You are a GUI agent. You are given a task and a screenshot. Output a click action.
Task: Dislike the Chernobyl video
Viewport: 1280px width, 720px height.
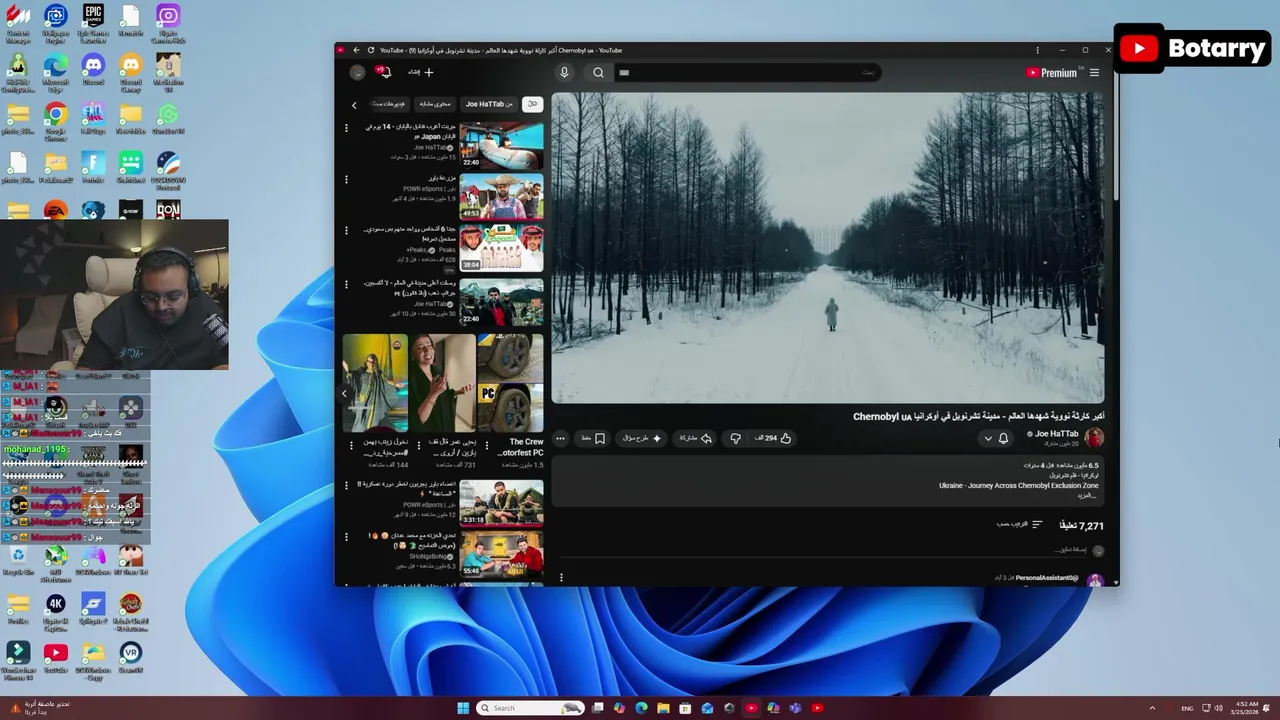pos(736,438)
